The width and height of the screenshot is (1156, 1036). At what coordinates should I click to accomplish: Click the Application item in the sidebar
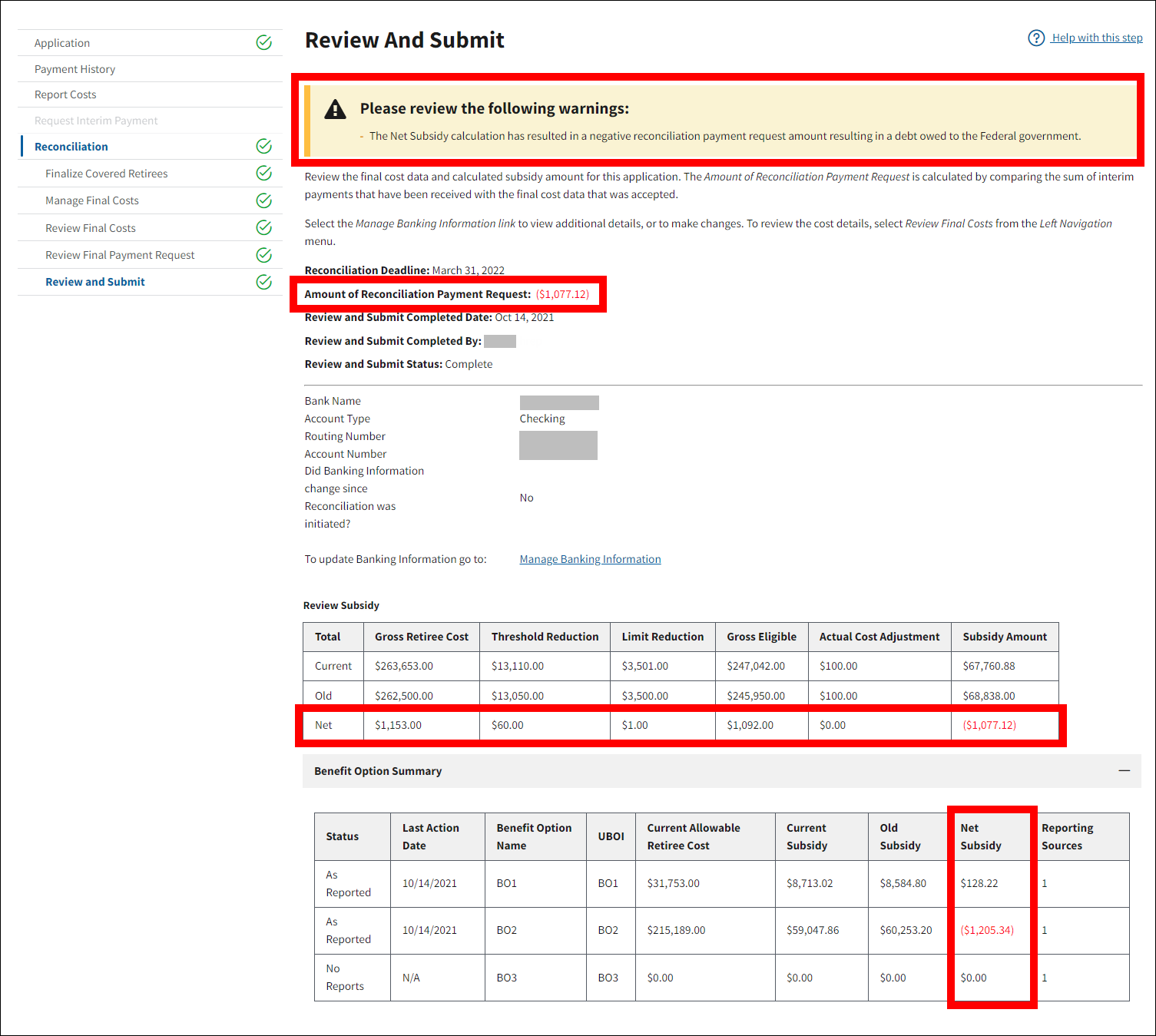click(x=62, y=43)
